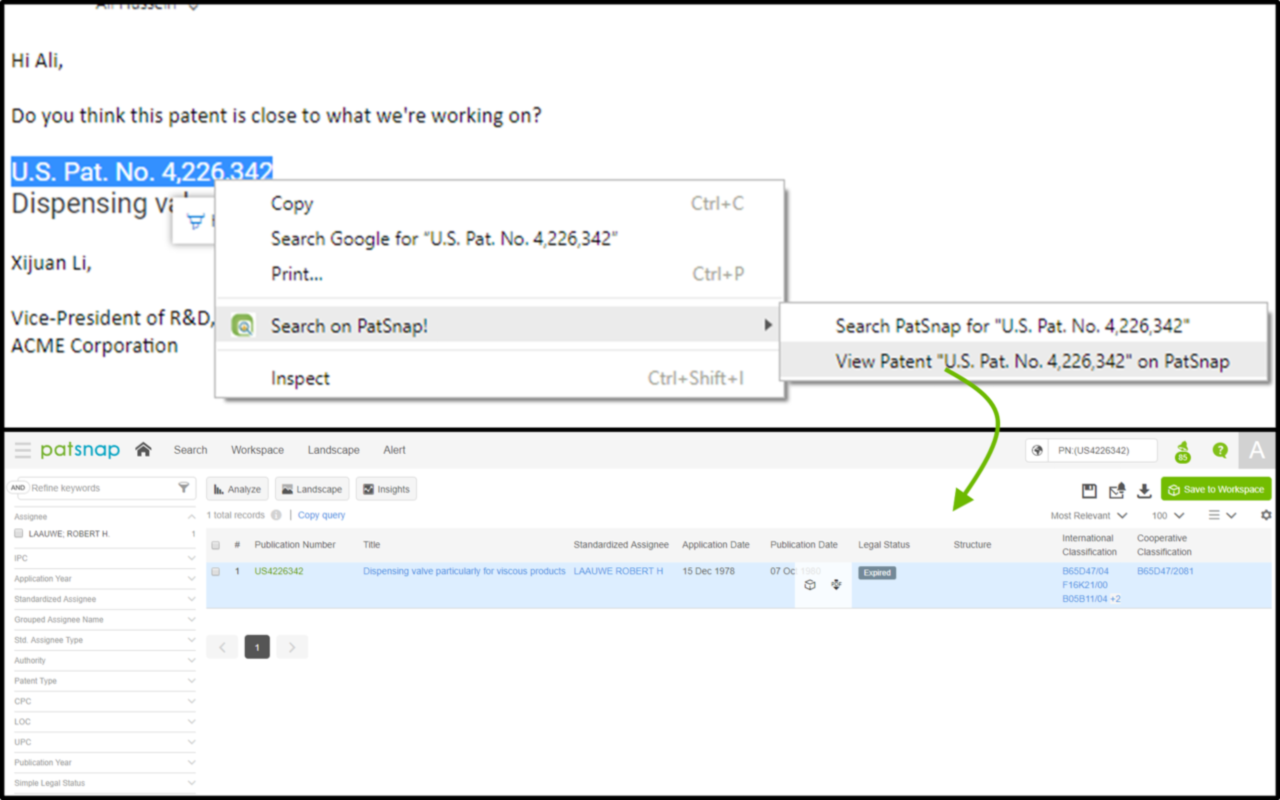Expand the Patent Type filter
Image resolution: width=1280 pixels, height=800 pixels.
[x=192, y=681]
